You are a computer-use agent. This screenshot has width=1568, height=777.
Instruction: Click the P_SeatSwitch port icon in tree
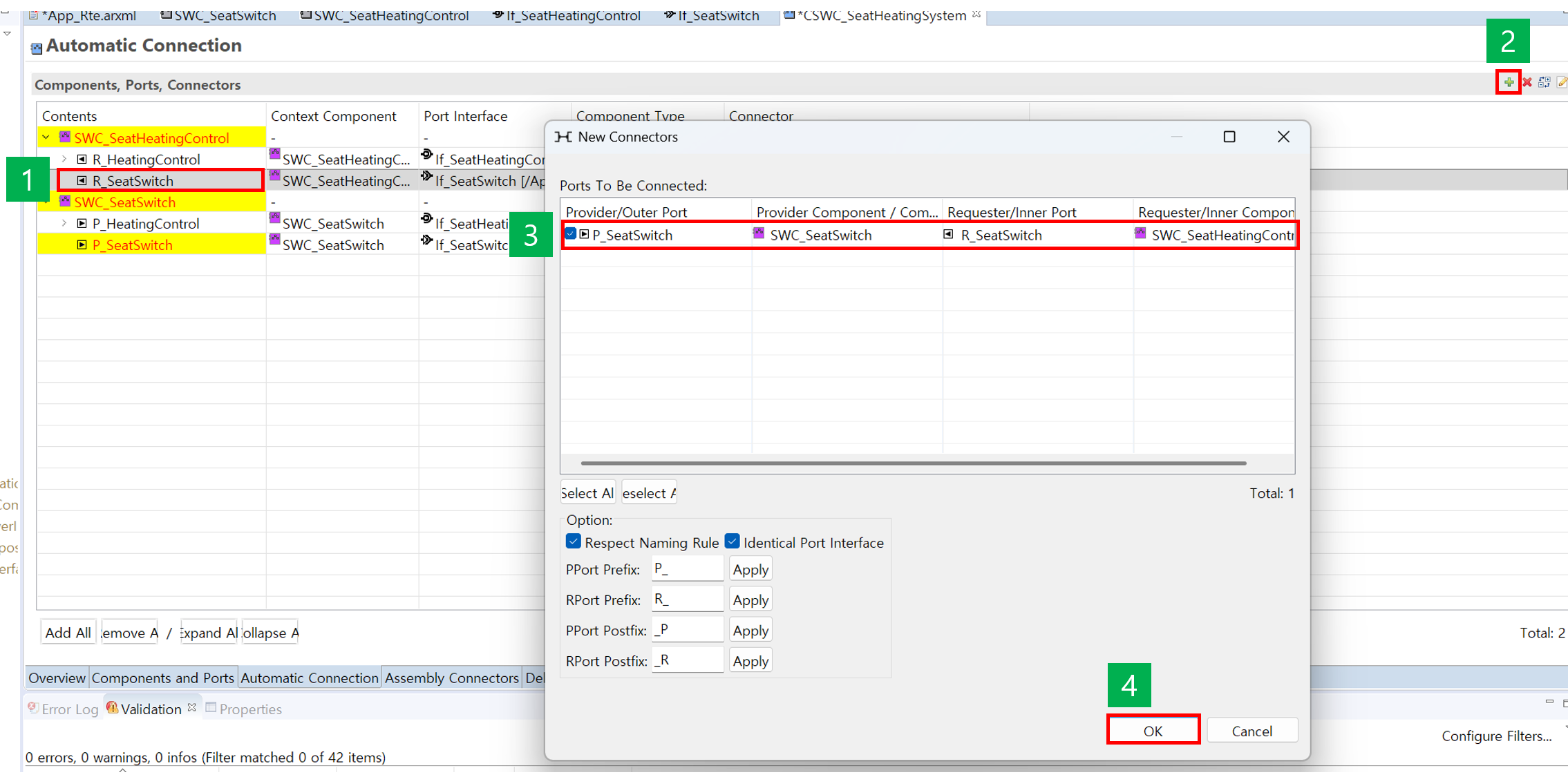[82, 245]
